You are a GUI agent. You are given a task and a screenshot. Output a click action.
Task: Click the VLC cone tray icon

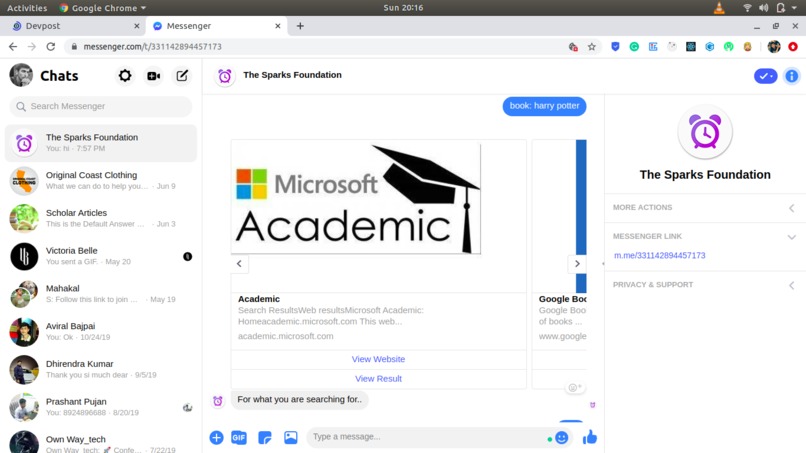(x=719, y=8)
